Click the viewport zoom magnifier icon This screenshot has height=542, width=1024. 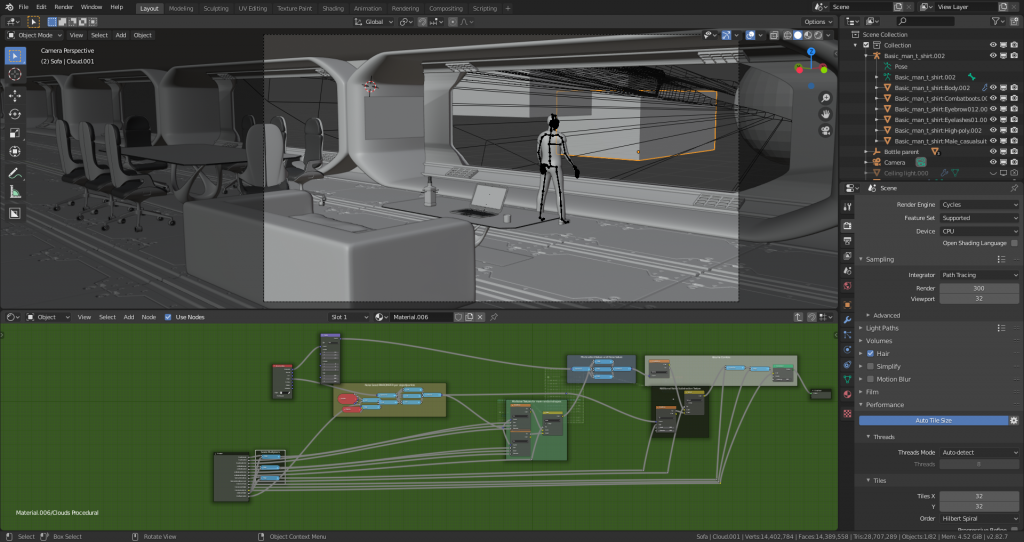(x=825, y=98)
